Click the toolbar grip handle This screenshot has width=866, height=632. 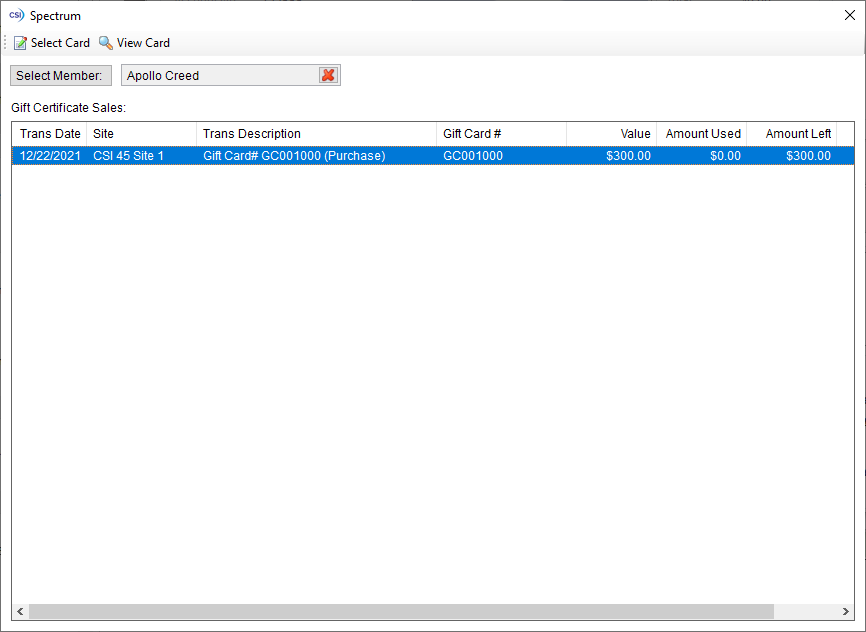[x=5, y=43]
